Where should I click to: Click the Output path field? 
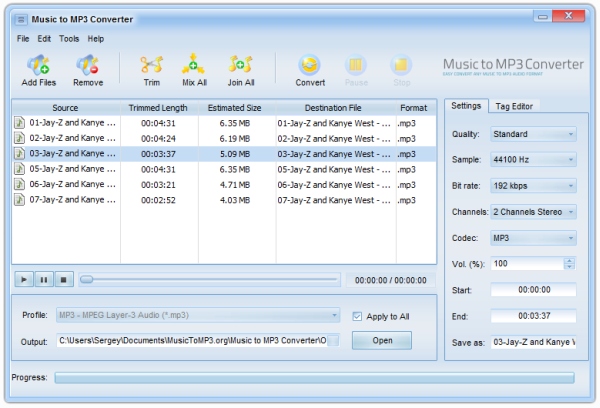[x=192, y=340]
